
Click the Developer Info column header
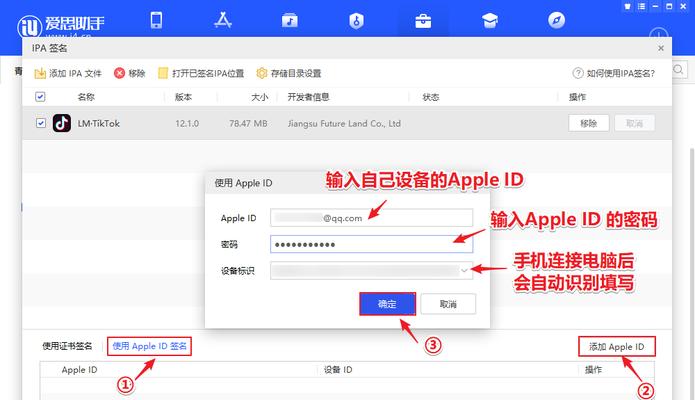308,97
